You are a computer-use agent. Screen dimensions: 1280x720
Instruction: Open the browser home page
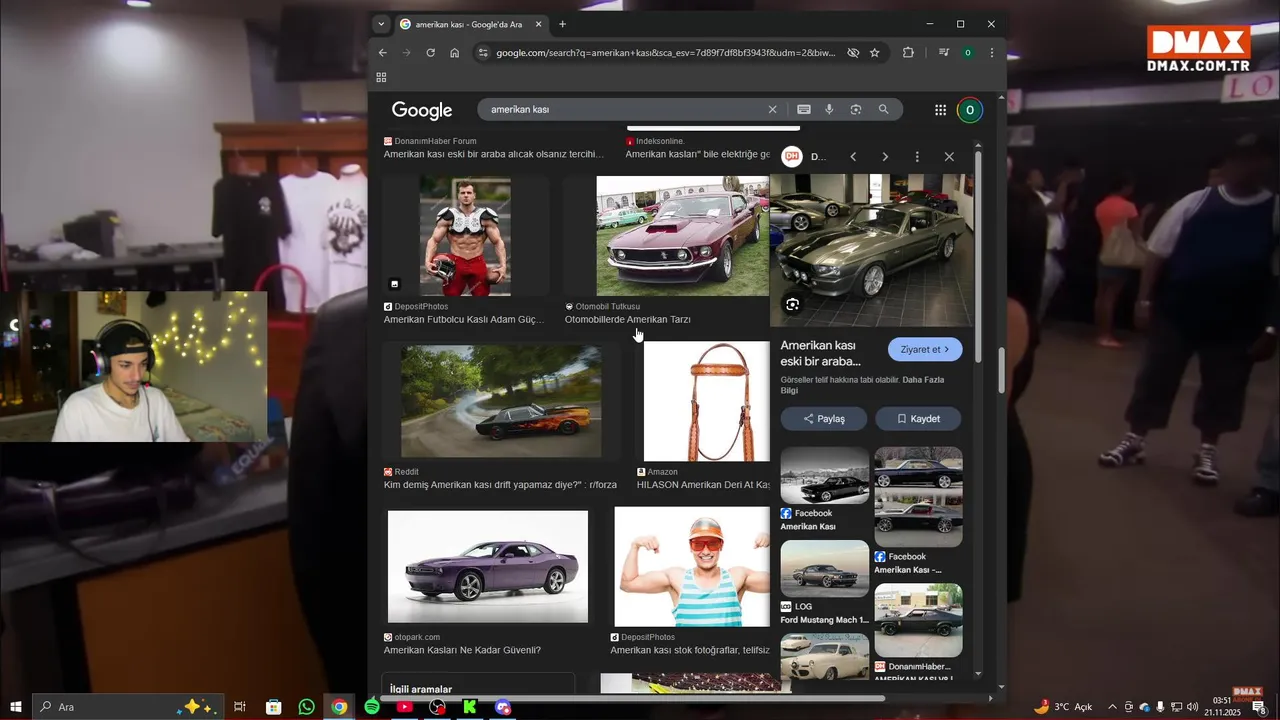coord(455,53)
